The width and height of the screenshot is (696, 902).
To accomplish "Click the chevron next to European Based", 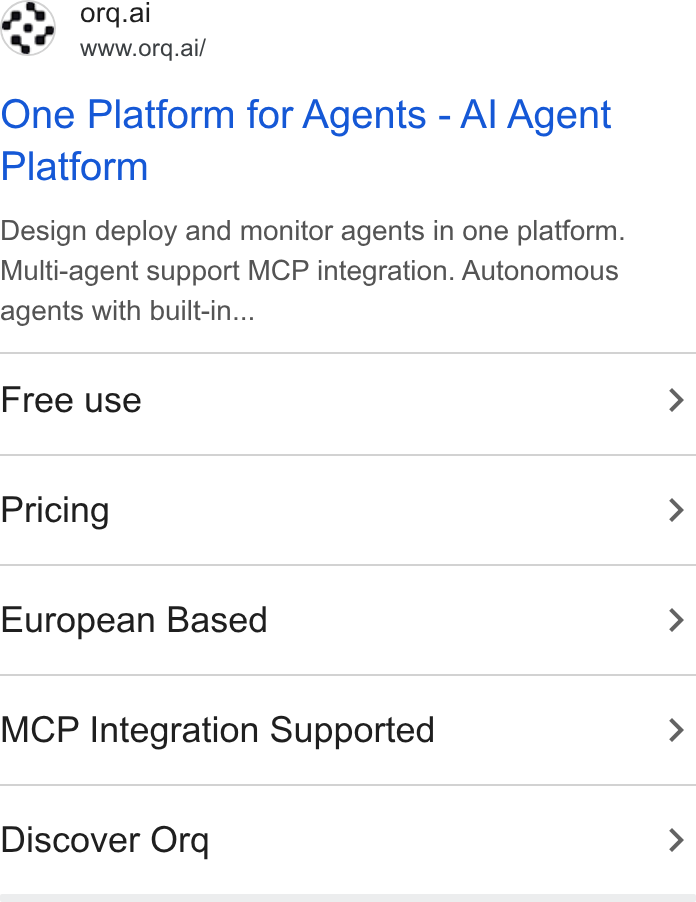I will [676, 620].
